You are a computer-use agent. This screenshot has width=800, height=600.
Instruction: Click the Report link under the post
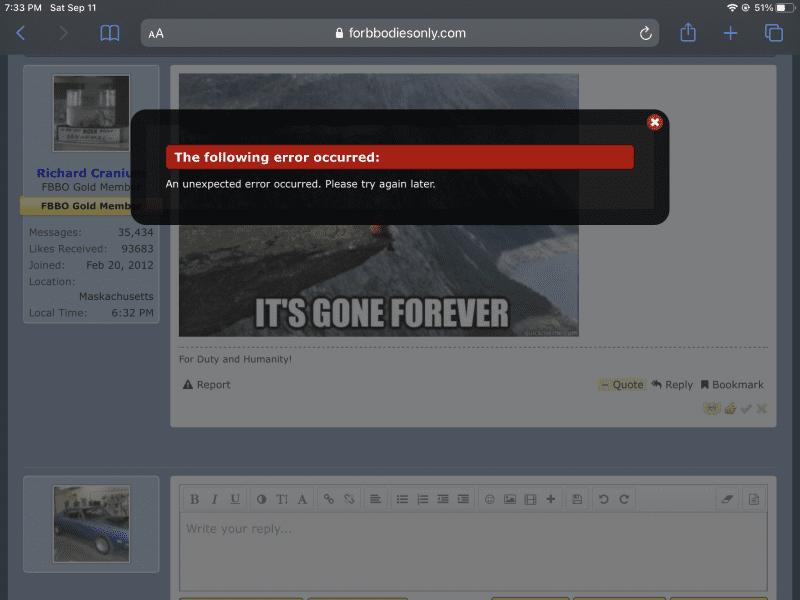207,385
